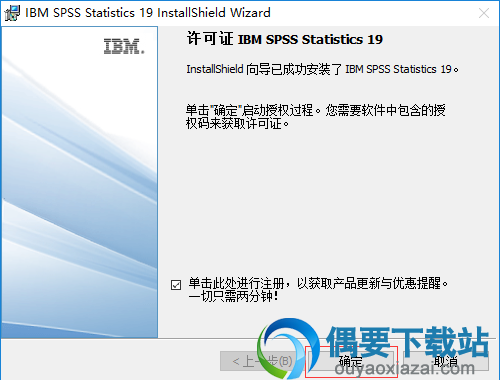Click the 一切只需两分钟 text line
Screen dimensions: 500x380
coord(233,296)
